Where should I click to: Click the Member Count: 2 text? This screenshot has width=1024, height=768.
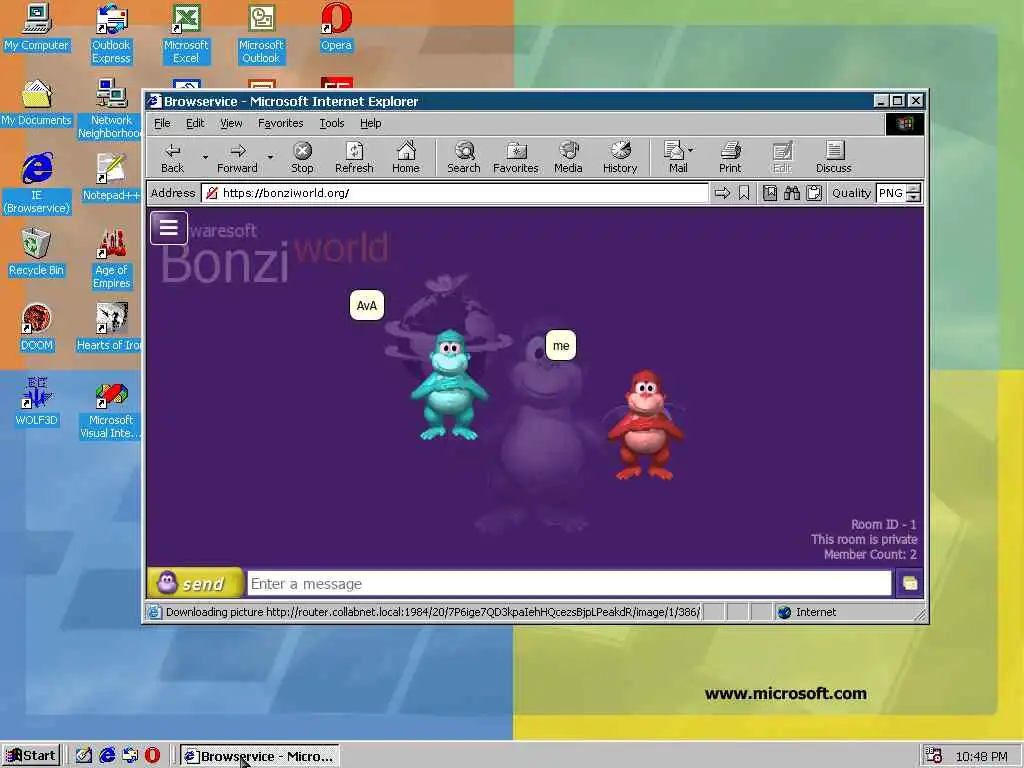coord(870,554)
